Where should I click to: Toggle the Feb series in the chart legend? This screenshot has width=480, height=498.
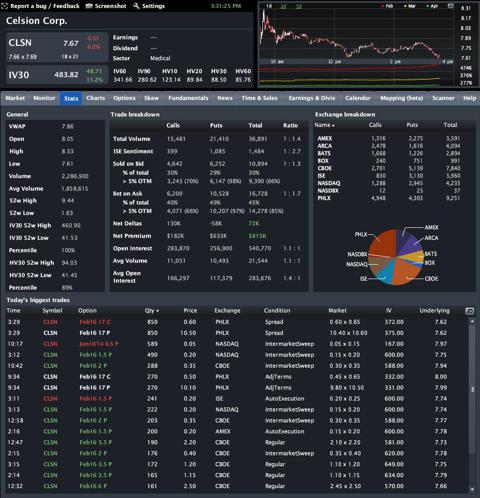387,6
